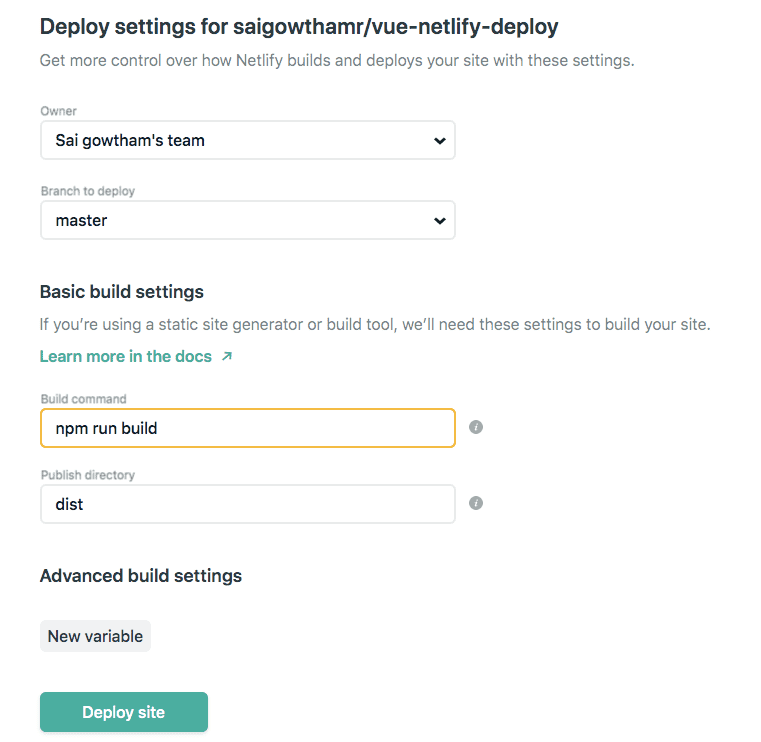Click the info icon beside Publish directory
This screenshot has width=761, height=742.
click(476, 503)
